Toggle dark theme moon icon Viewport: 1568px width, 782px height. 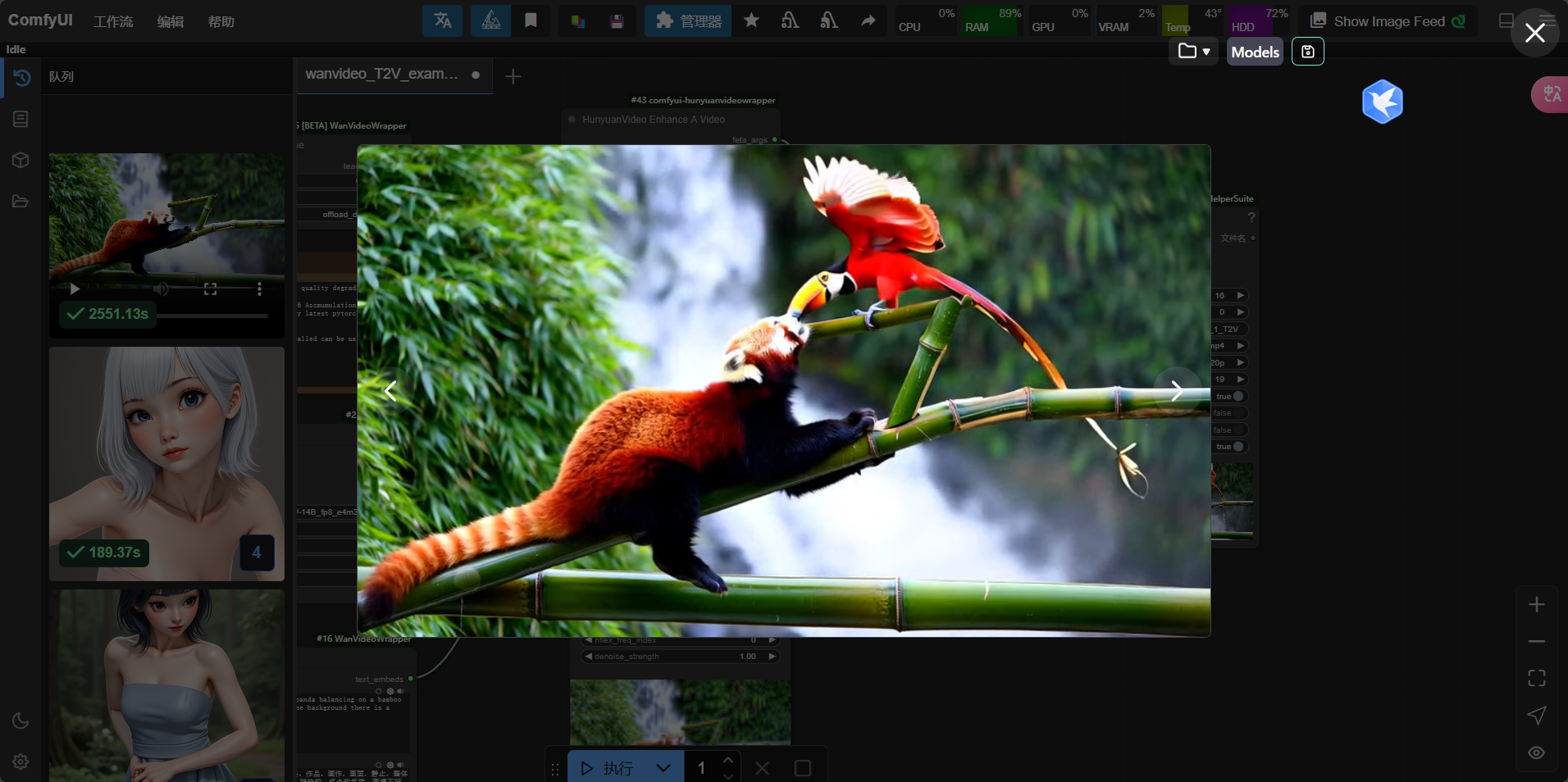[21, 721]
